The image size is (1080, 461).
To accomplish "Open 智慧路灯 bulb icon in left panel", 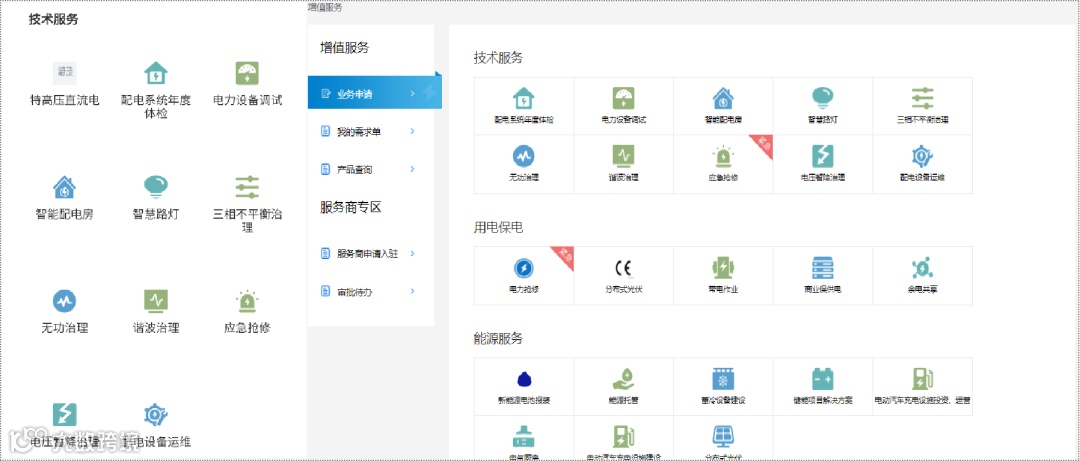I will click(156, 187).
